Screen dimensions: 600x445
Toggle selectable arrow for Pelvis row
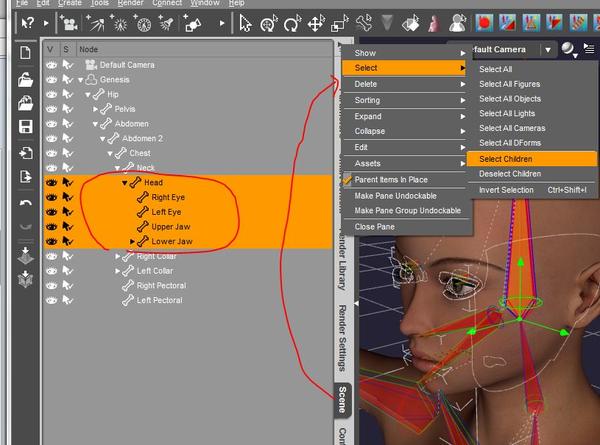click(x=68, y=109)
